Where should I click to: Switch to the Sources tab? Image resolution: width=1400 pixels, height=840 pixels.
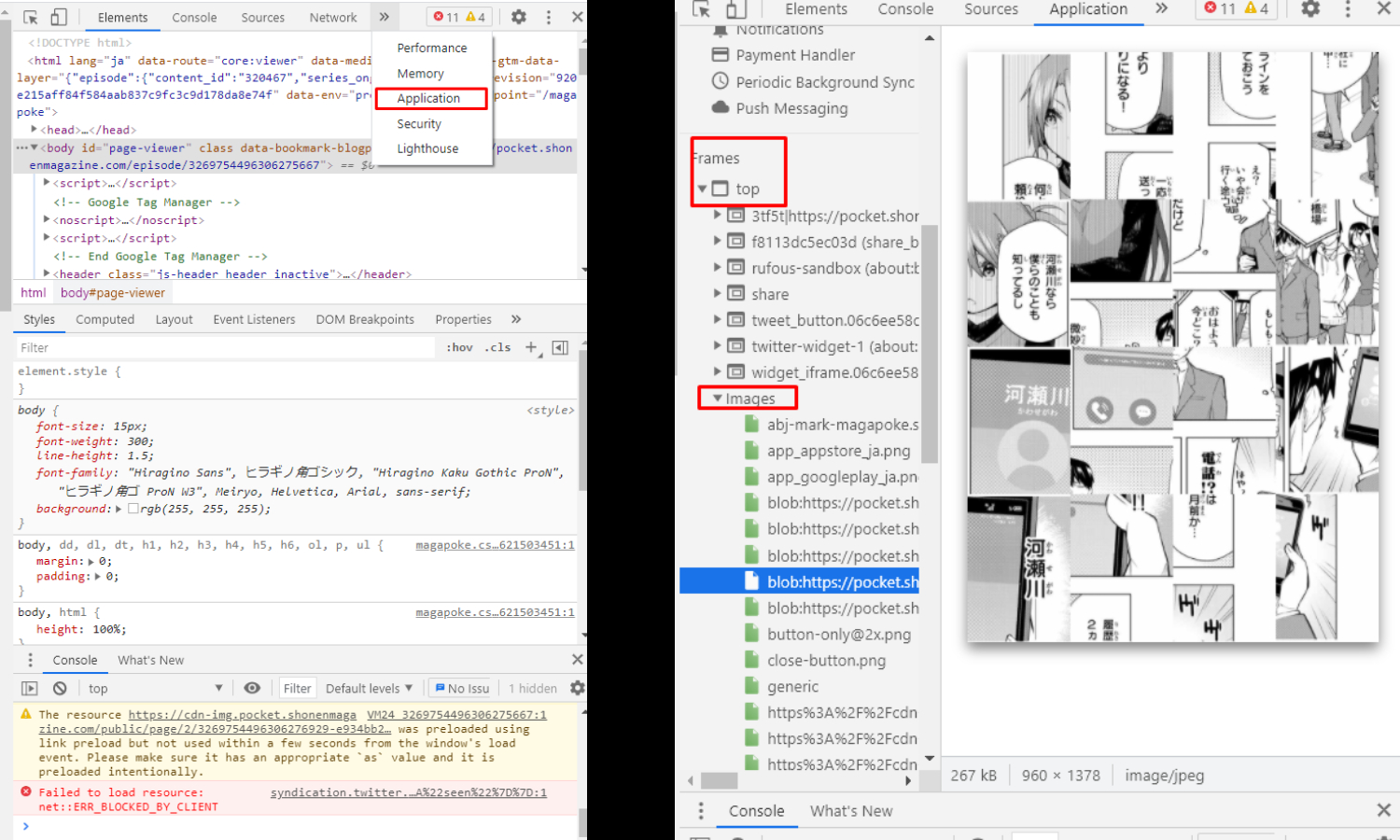click(262, 17)
